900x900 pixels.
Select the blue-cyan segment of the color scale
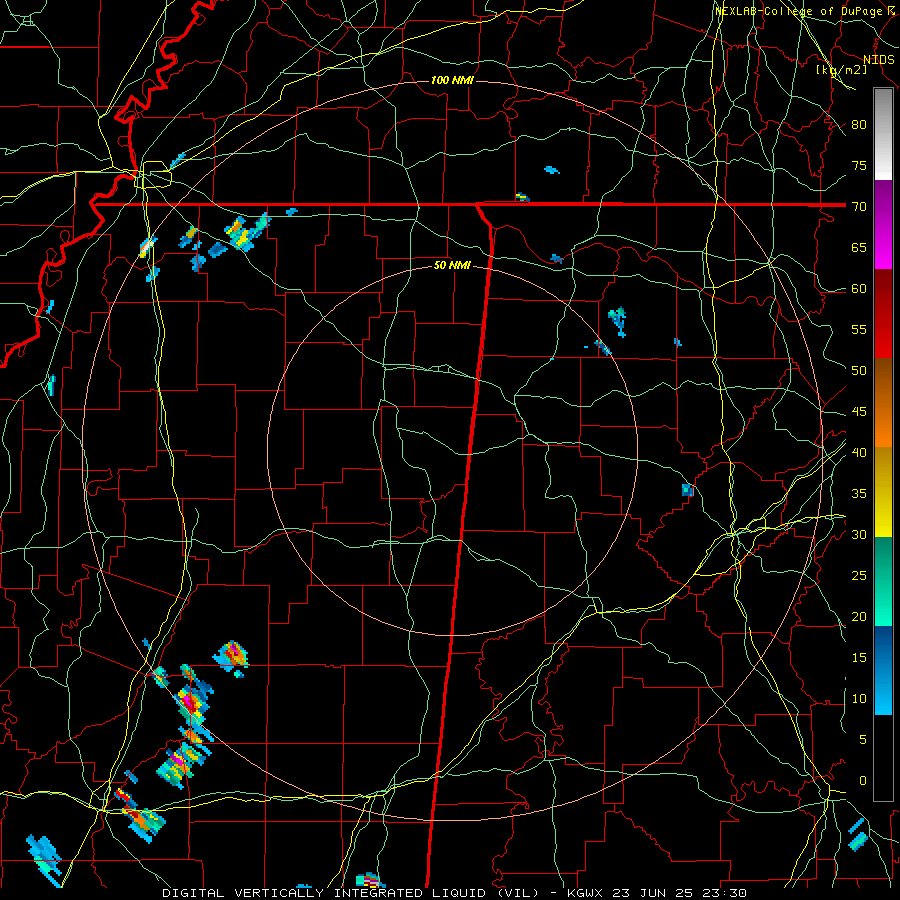coord(883,670)
